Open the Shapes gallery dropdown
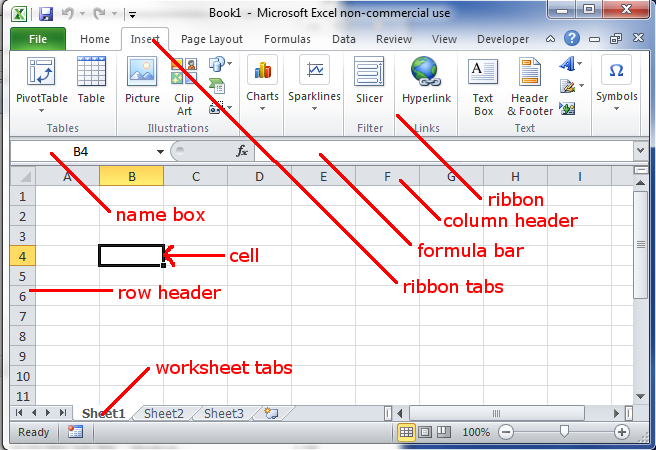 click(220, 64)
